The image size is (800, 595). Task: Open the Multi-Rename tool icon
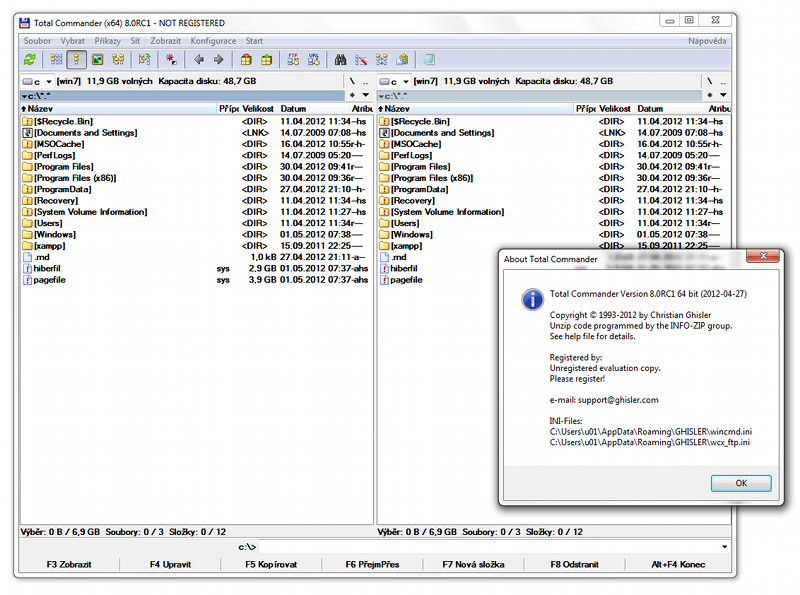point(361,60)
